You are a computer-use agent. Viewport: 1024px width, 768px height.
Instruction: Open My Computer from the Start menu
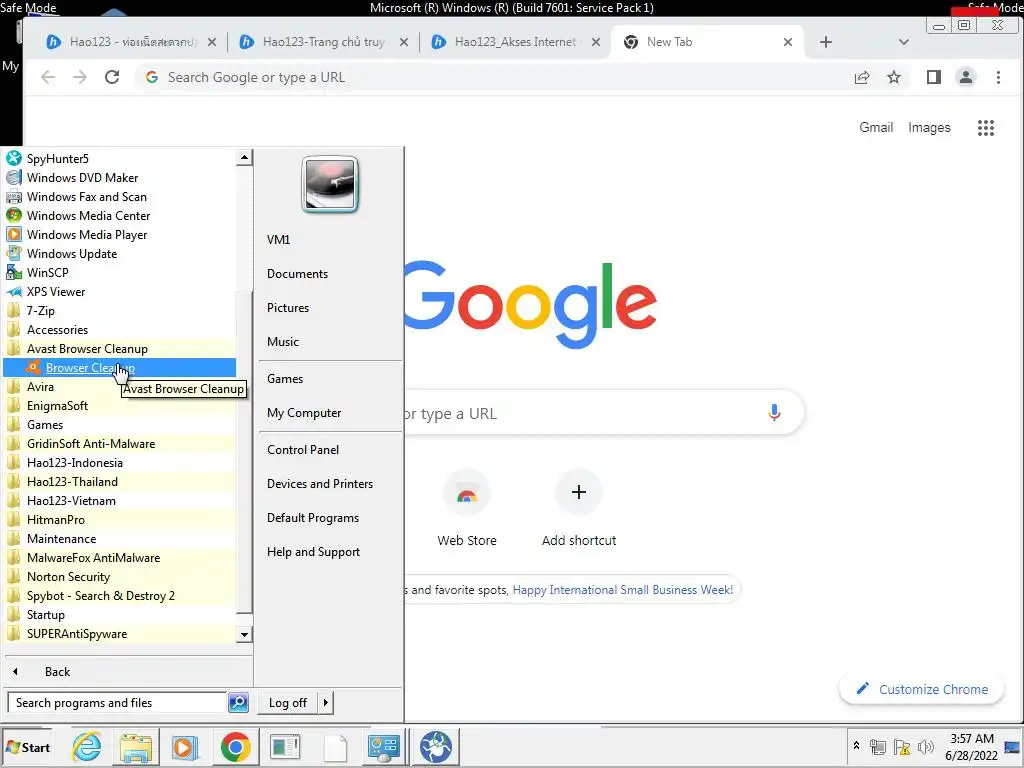tap(304, 413)
